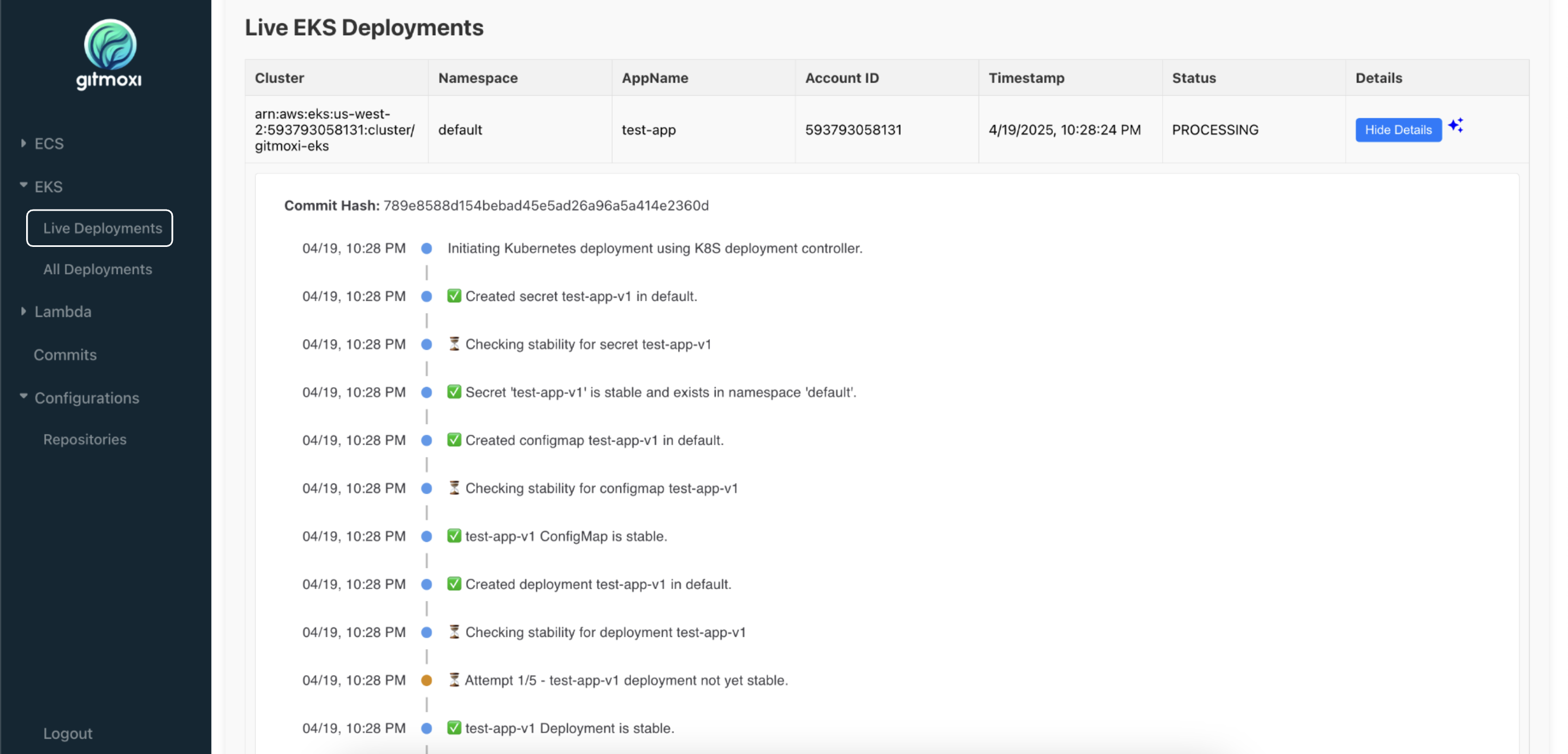Expand the Lambda sidebar section
The image size is (1568, 754).
pos(23,311)
